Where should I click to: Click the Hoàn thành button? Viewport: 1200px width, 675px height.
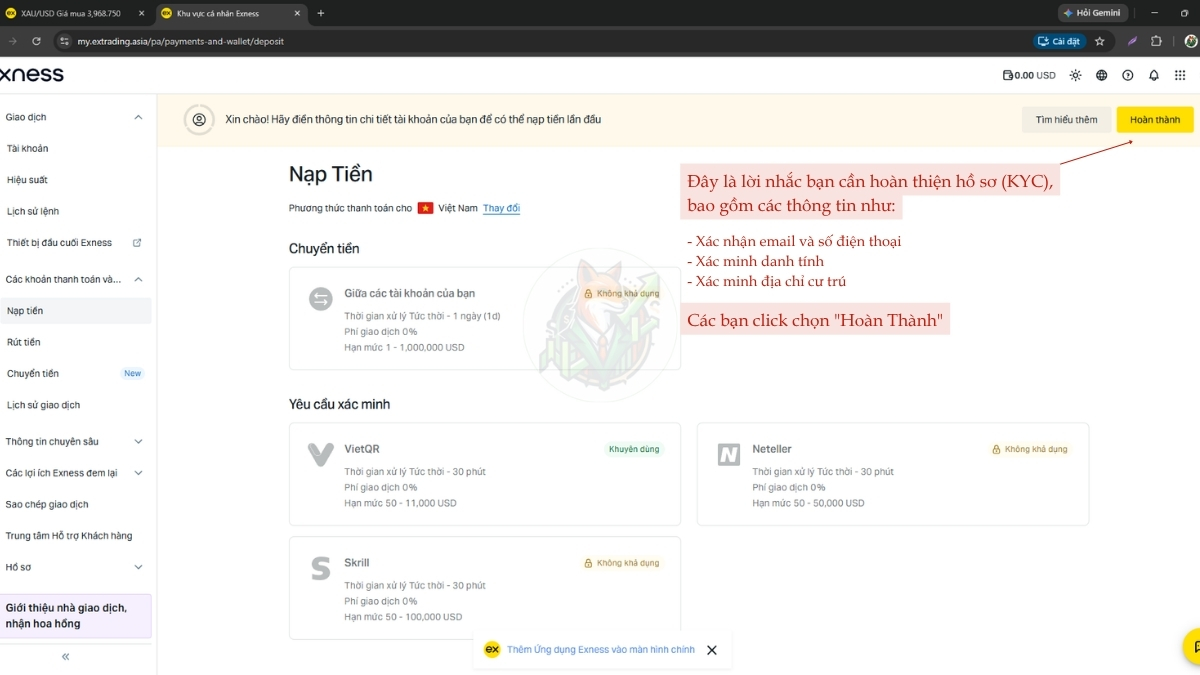(x=1155, y=120)
